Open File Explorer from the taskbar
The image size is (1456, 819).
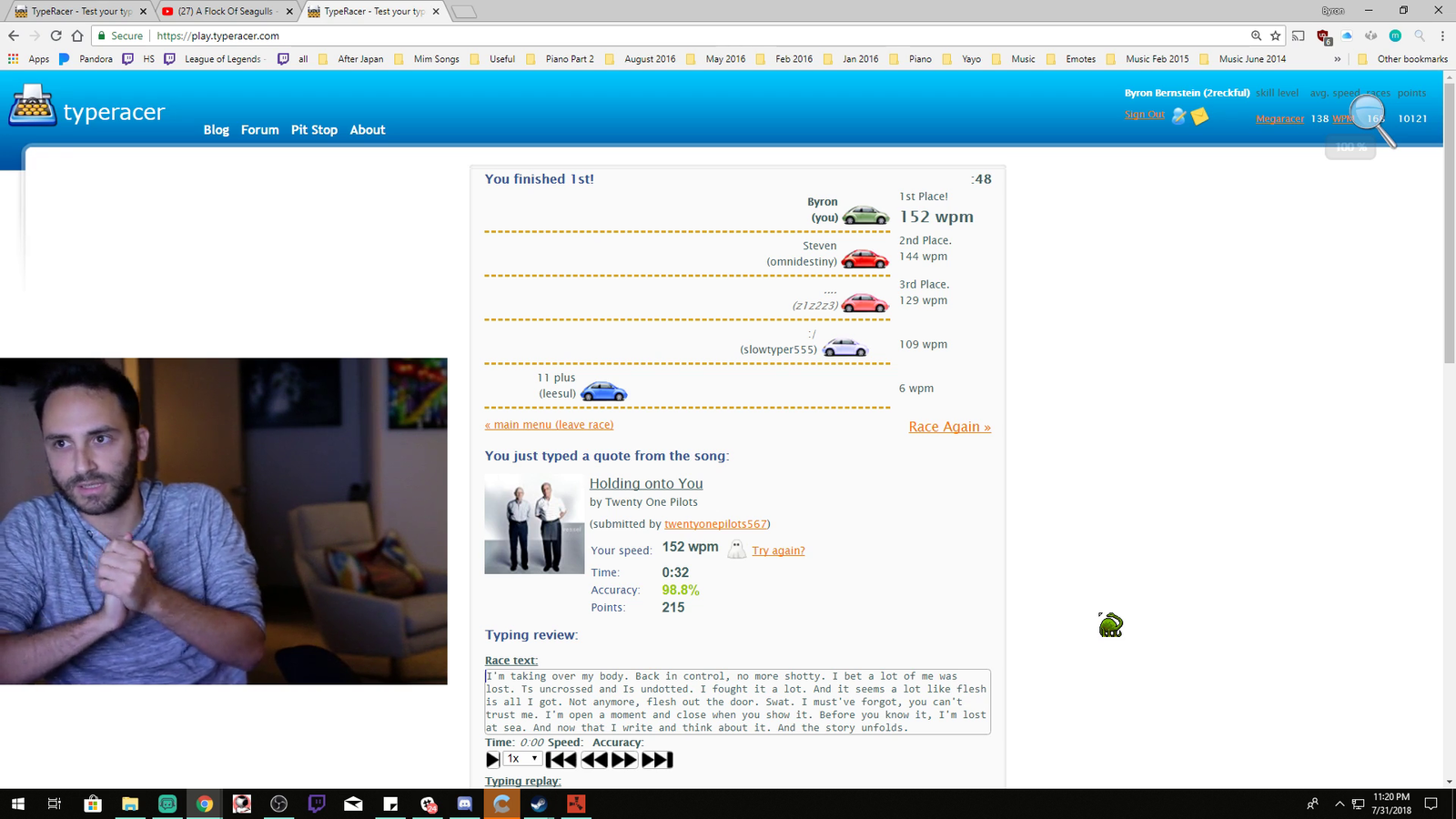[130, 804]
